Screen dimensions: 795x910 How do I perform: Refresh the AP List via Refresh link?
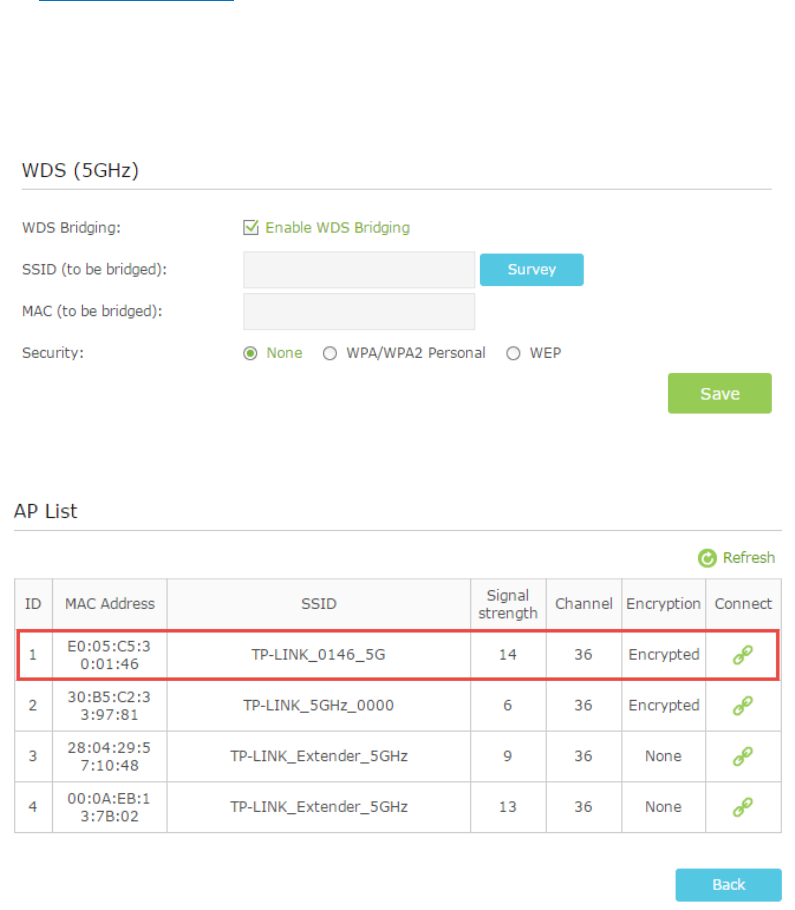749,558
